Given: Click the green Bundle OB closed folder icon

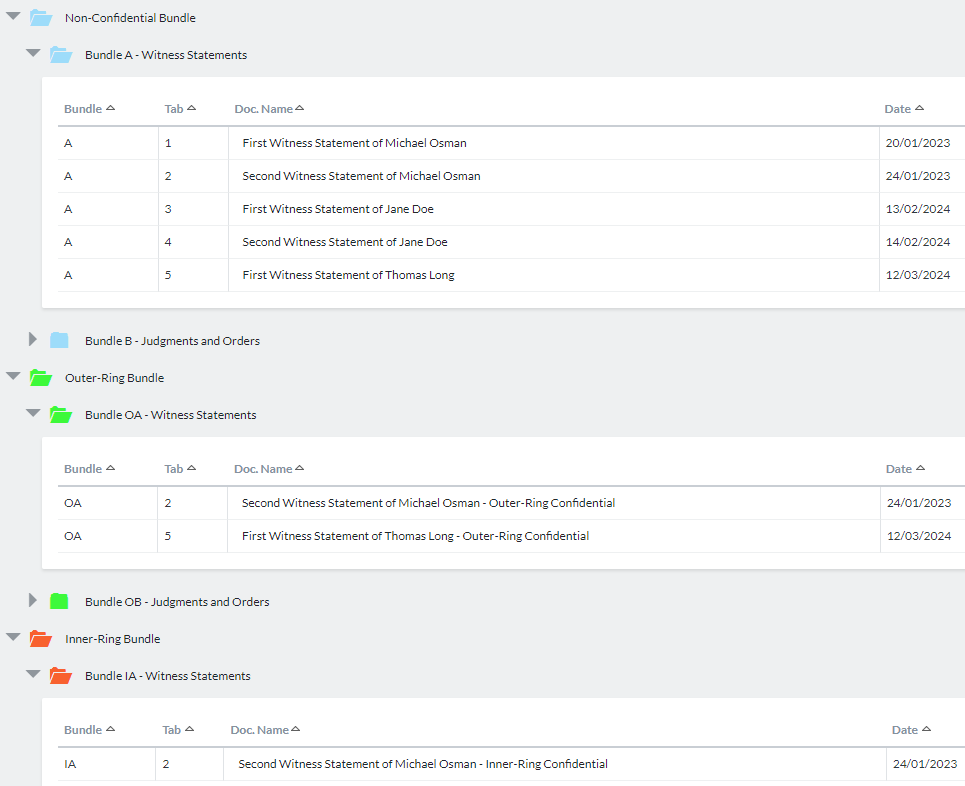Looking at the screenshot, I should (x=59, y=601).
